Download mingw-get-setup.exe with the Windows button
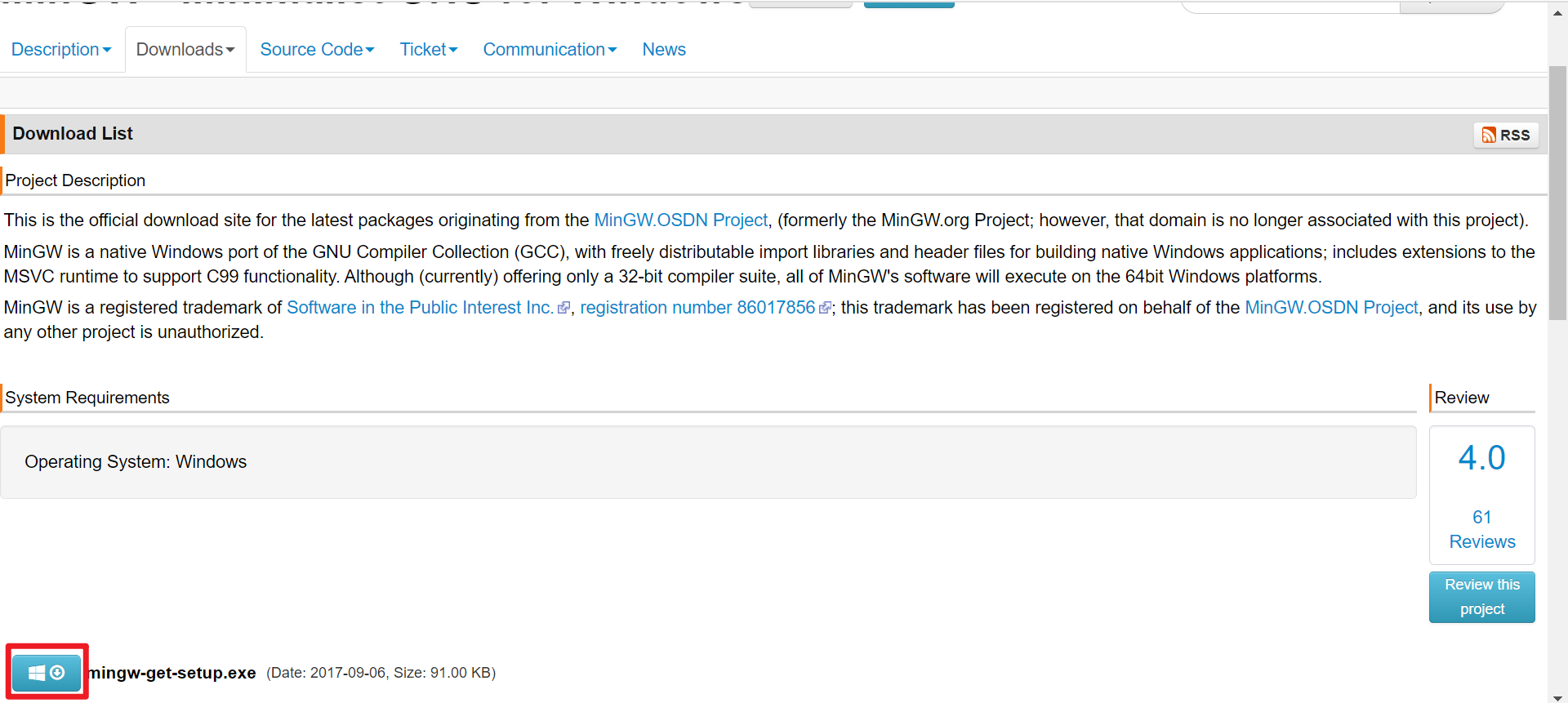The width and height of the screenshot is (1568, 703). [x=47, y=673]
